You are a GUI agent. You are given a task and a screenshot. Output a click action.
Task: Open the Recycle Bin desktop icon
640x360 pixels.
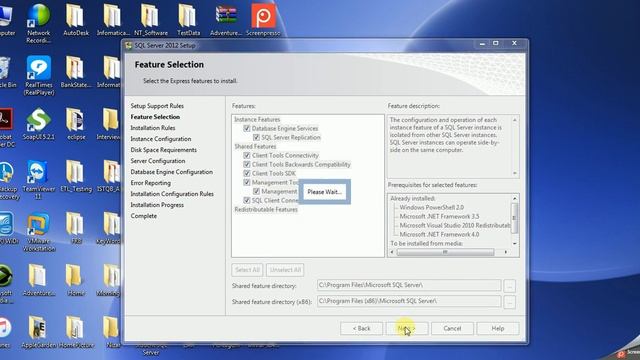point(7,72)
